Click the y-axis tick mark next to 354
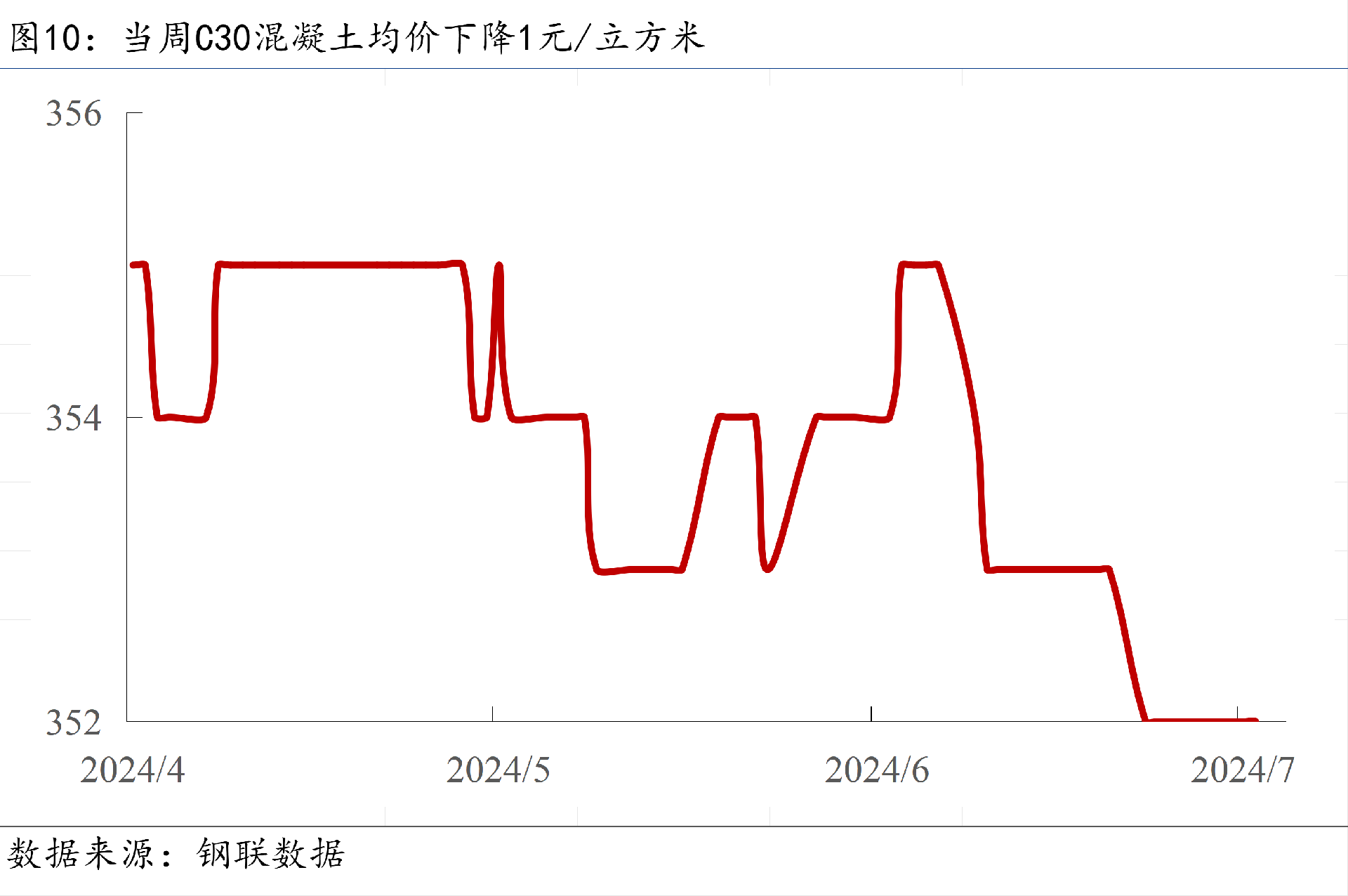 pyautogui.click(x=134, y=418)
